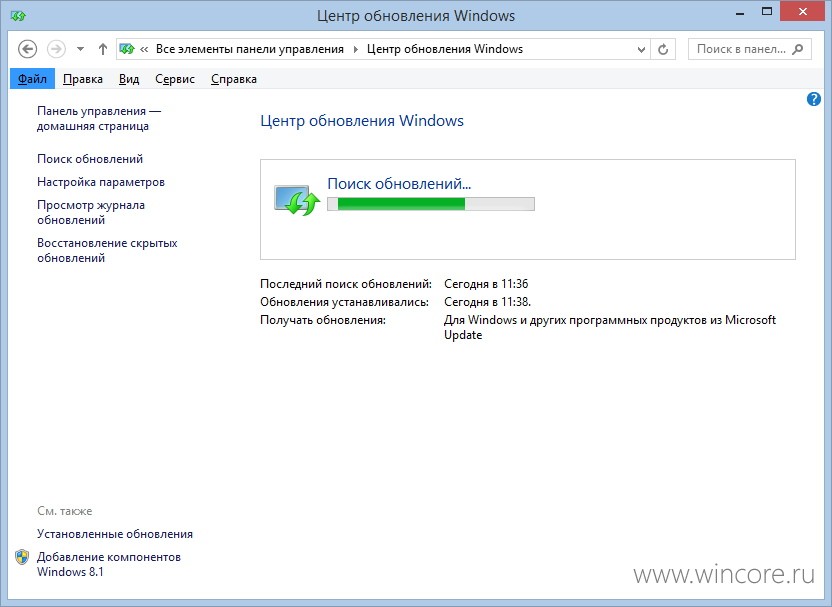The width and height of the screenshot is (832, 607).
Task: Click the Все элементы панели управления breadcrumb
Action: point(250,49)
